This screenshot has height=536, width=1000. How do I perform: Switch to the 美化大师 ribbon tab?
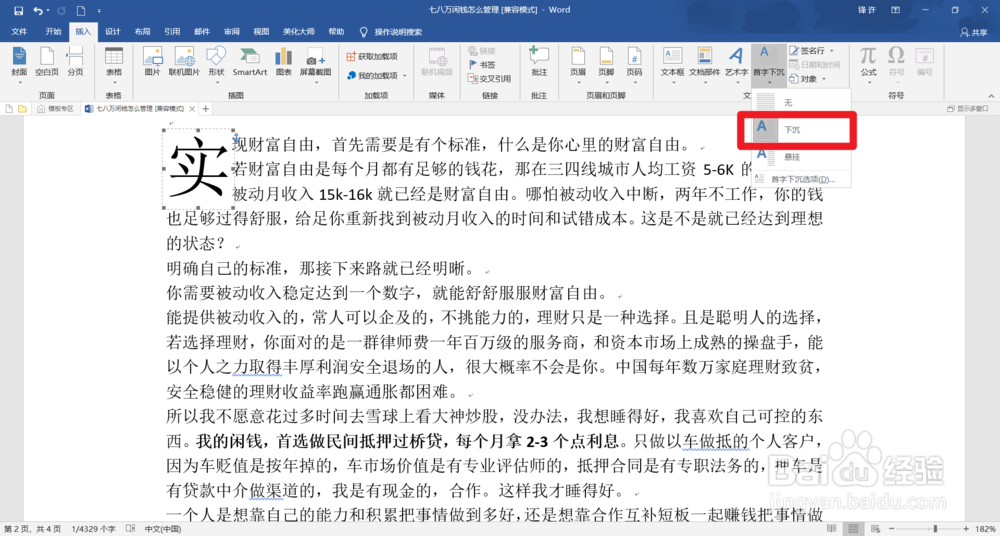tap(298, 31)
